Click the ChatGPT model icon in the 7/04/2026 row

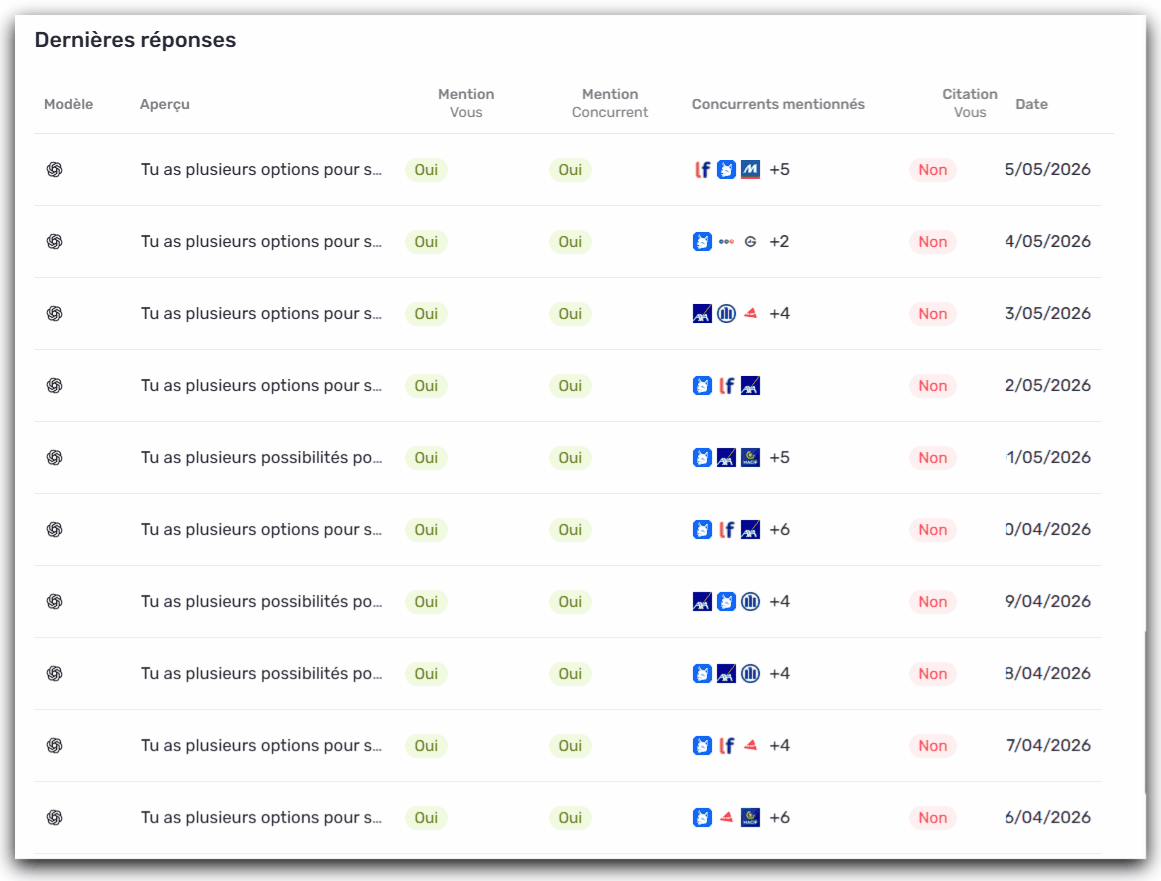[54, 746]
